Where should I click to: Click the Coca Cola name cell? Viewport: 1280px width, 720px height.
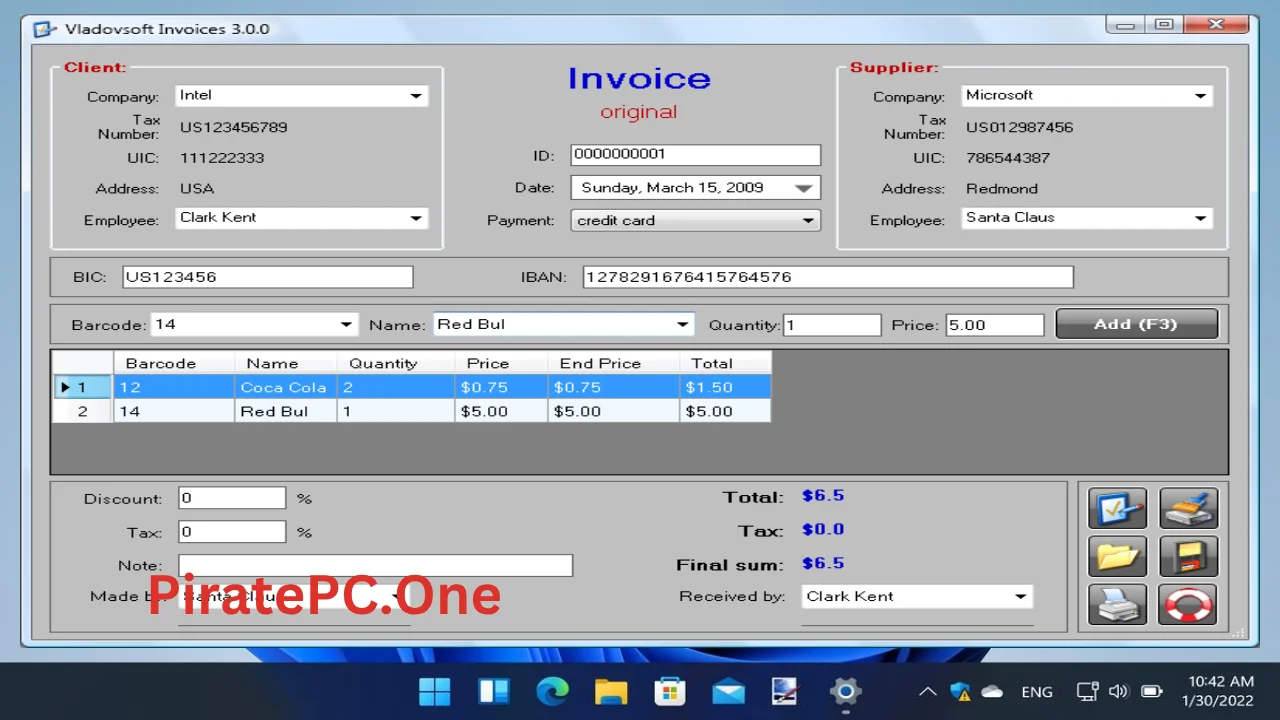285,387
